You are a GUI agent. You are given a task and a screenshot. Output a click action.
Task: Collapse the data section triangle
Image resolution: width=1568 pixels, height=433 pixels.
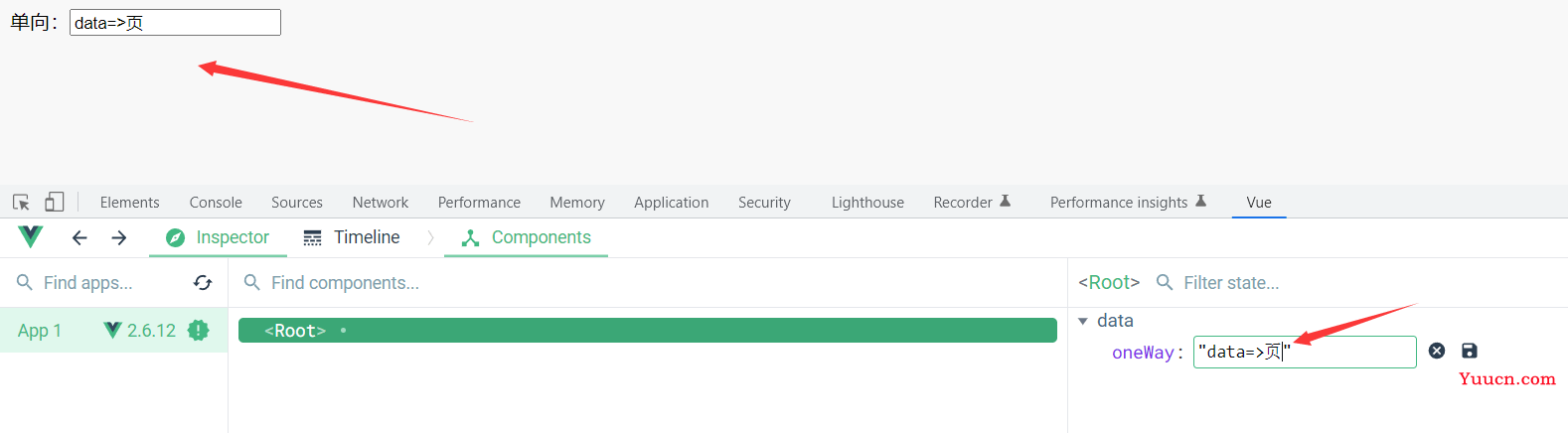[1083, 321]
